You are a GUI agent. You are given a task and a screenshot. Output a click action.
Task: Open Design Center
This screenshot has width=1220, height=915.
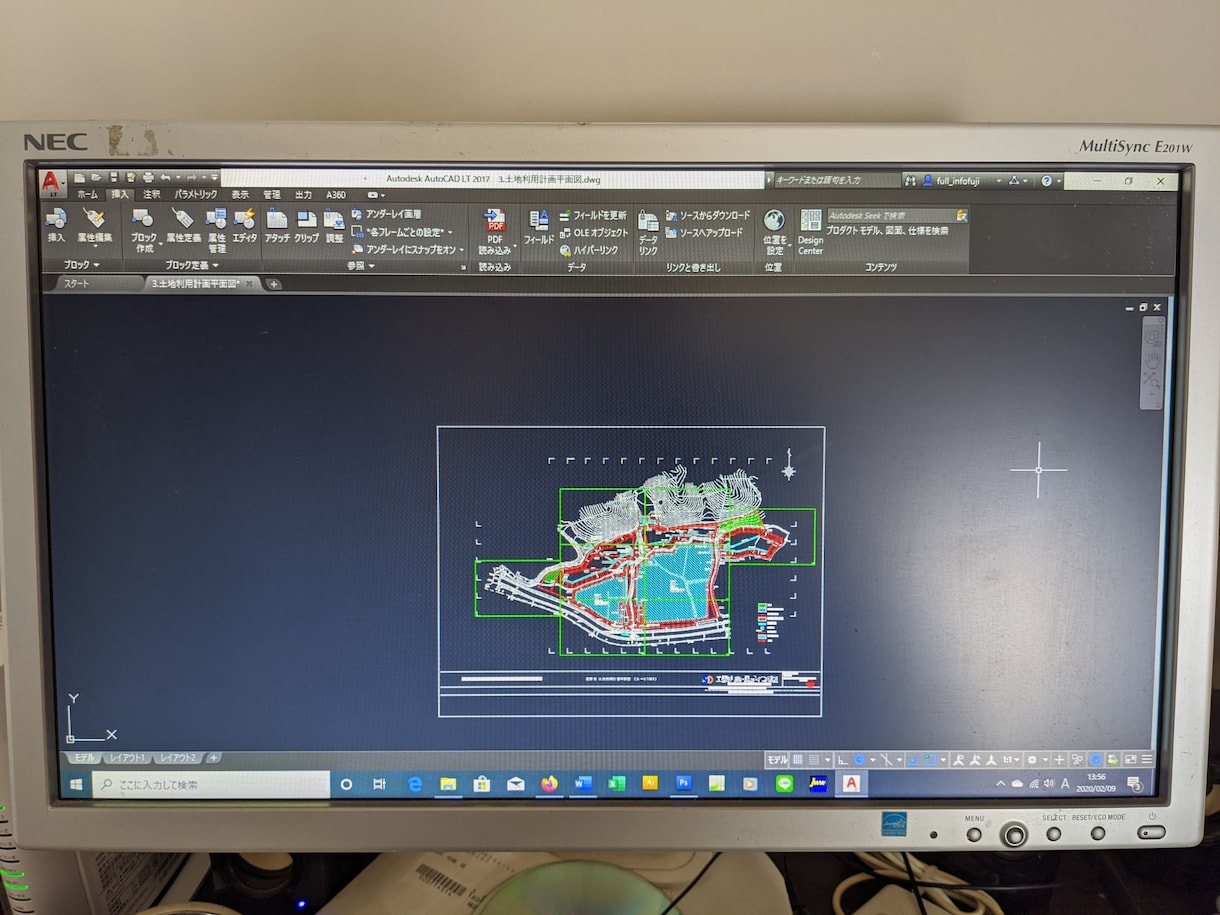pos(810,231)
